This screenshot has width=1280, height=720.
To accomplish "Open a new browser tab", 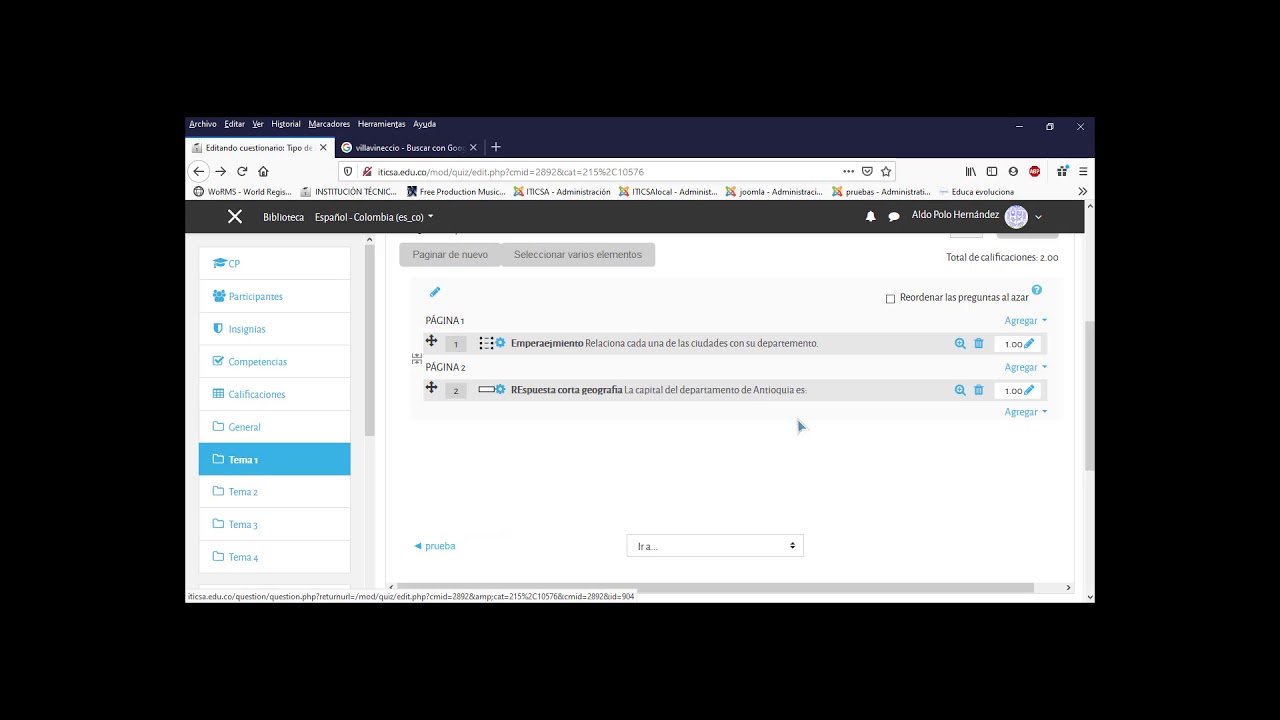I will click(496, 147).
